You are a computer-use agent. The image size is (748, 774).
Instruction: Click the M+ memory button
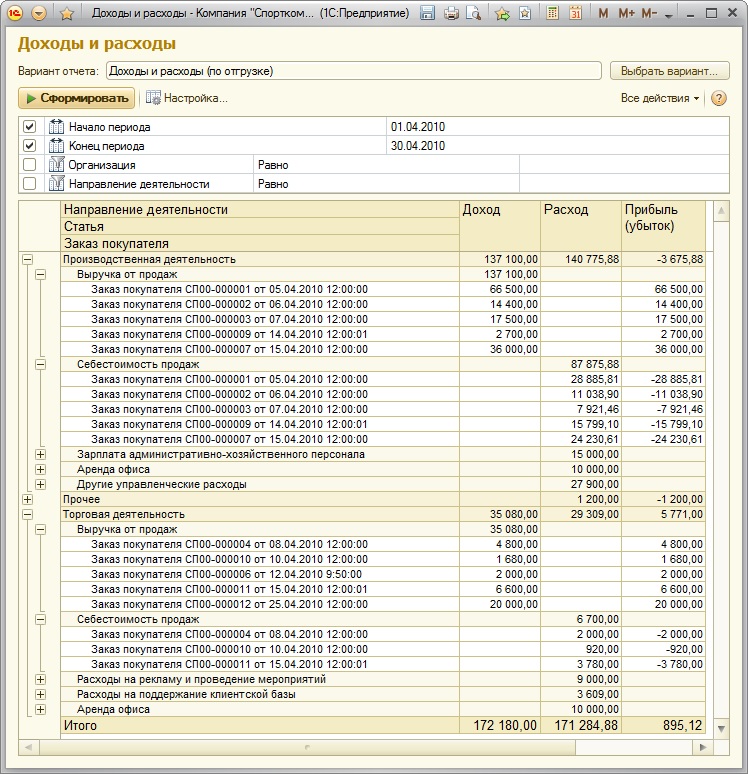(626, 14)
